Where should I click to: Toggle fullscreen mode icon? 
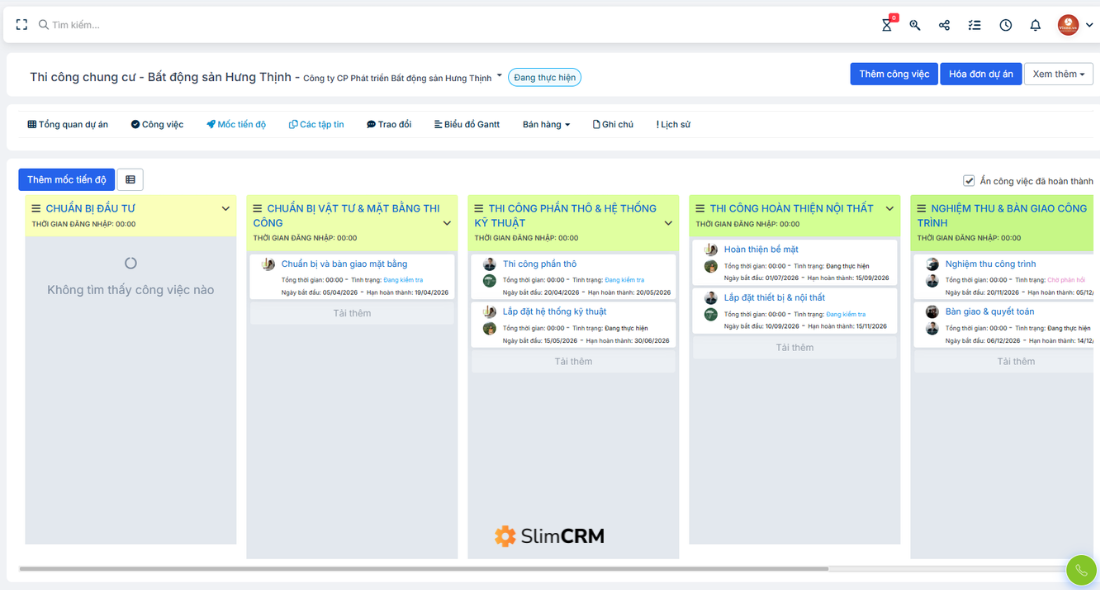coord(22,25)
